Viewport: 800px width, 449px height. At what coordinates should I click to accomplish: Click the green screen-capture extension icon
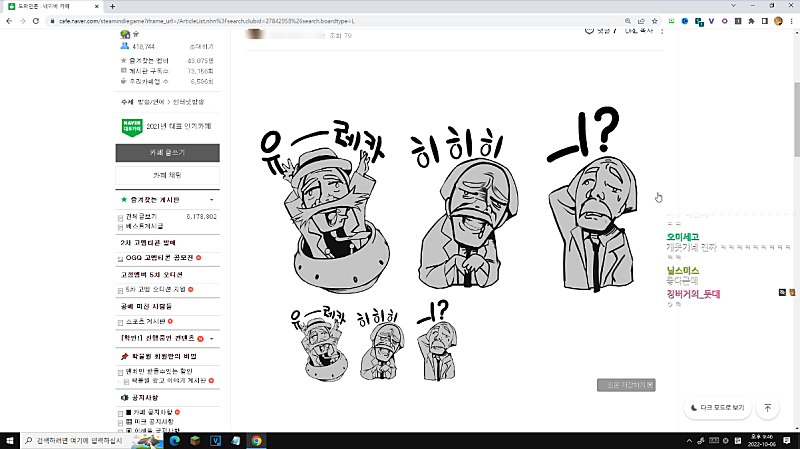[671, 21]
